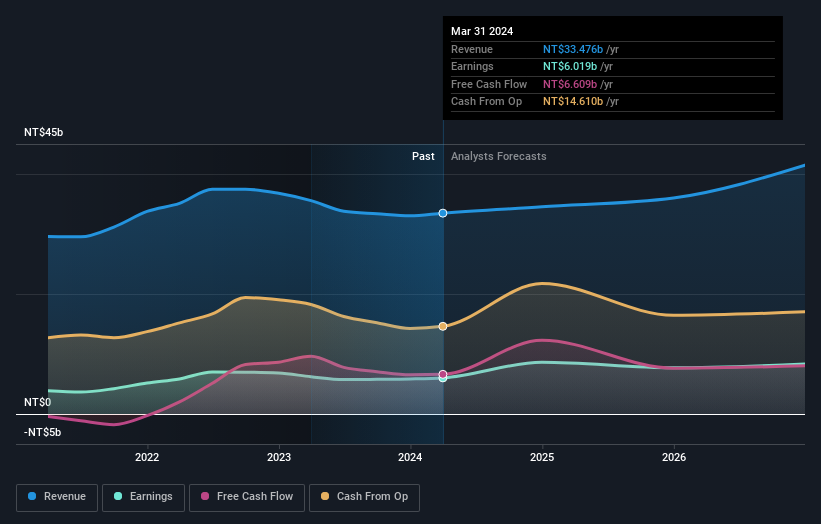Click the teal Earnings legend dot

(x=118, y=496)
